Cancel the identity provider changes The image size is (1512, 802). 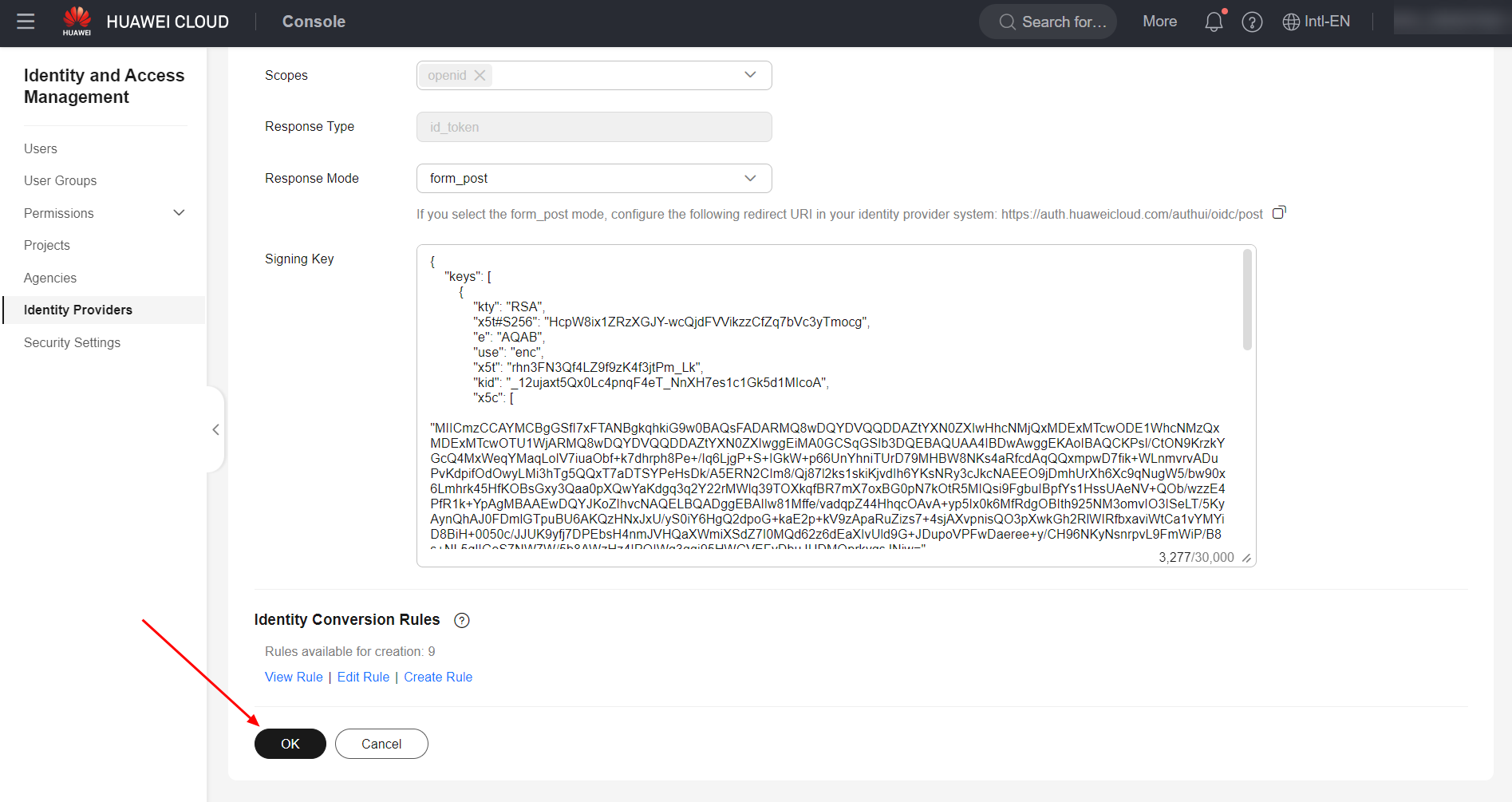(381, 744)
